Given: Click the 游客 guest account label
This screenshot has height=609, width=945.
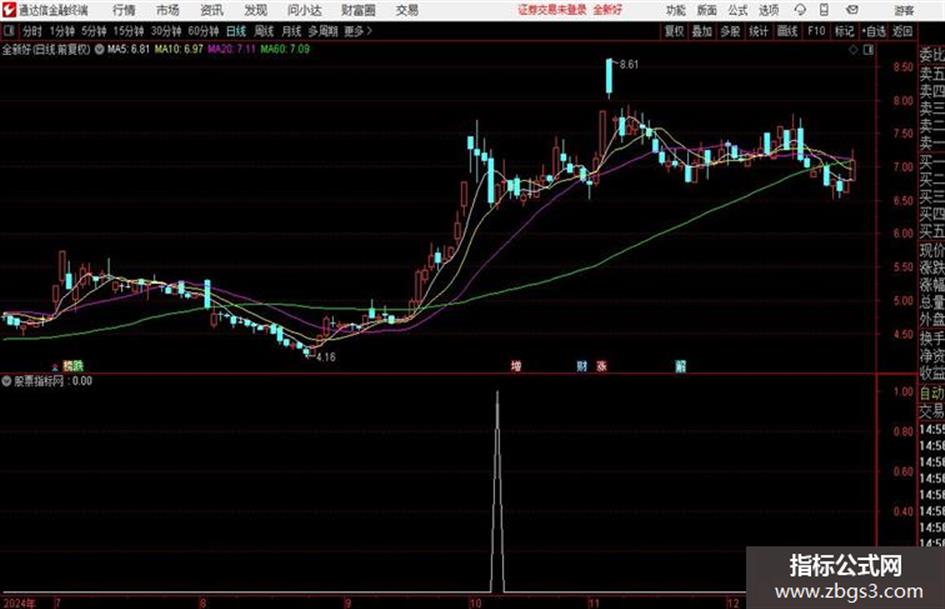Looking at the screenshot, I should click(x=904, y=10).
